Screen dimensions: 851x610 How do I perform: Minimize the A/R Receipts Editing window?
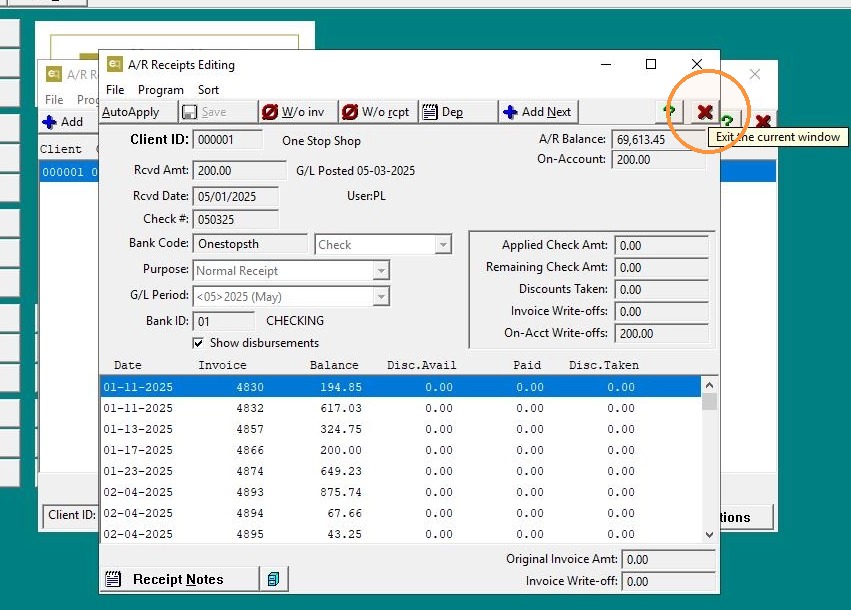click(606, 64)
